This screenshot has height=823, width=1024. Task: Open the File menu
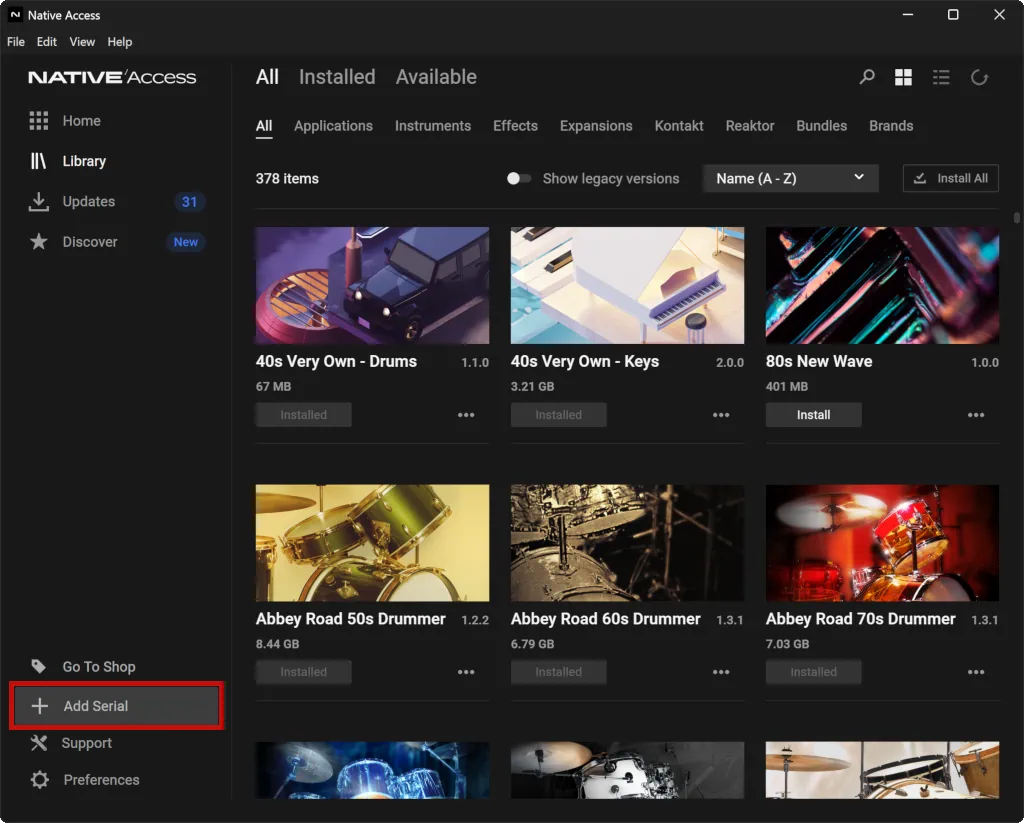[16, 42]
